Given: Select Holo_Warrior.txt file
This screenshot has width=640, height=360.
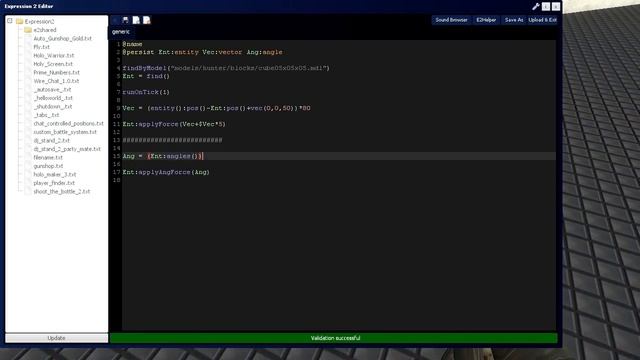Looking at the screenshot, I should tap(54, 56).
